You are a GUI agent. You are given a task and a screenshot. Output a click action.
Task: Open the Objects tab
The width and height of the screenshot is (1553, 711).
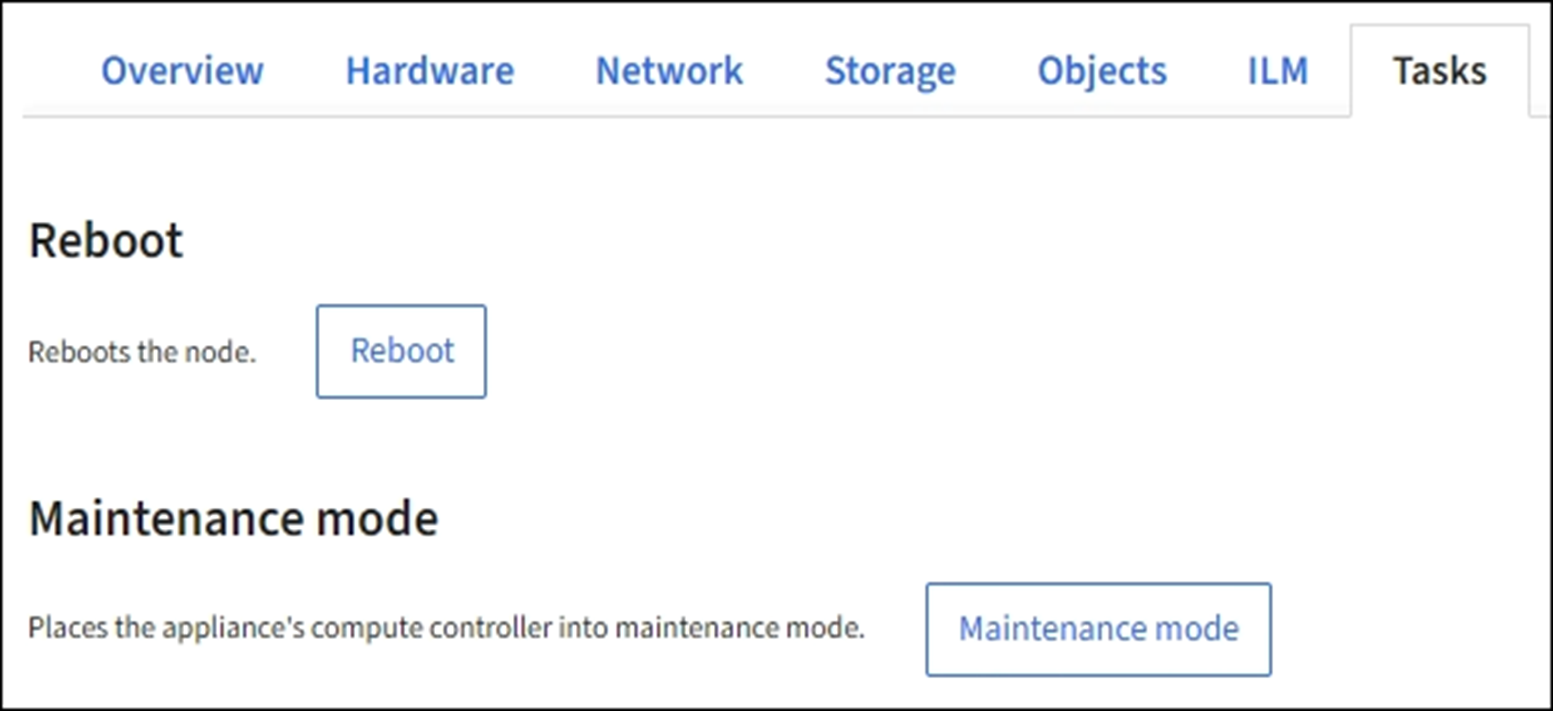[x=1101, y=71]
